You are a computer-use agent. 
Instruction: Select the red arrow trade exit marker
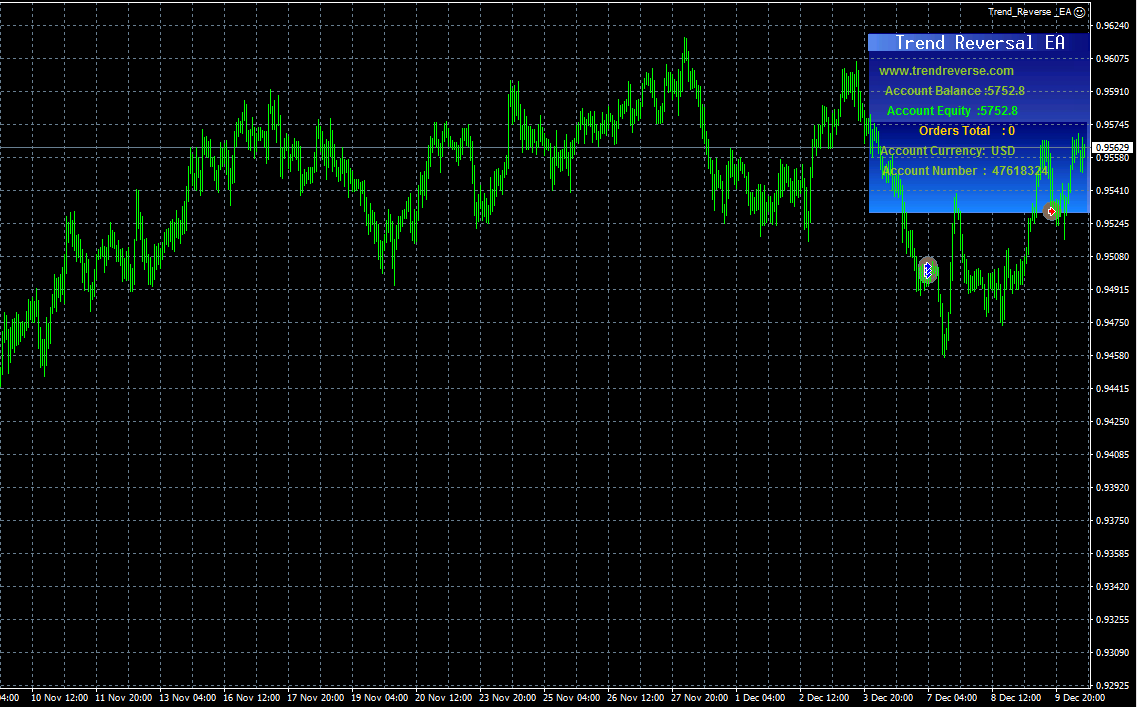click(1050, 212)
